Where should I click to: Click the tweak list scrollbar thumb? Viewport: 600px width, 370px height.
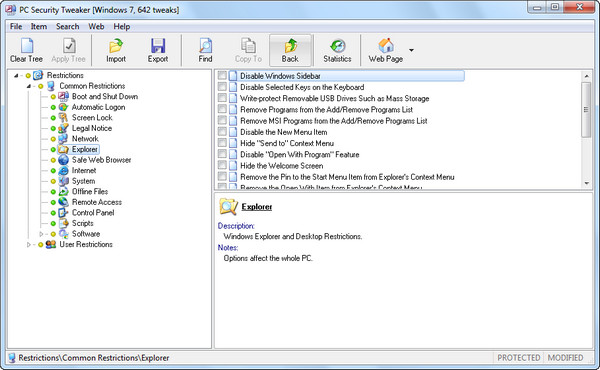[x=586, y=109]
